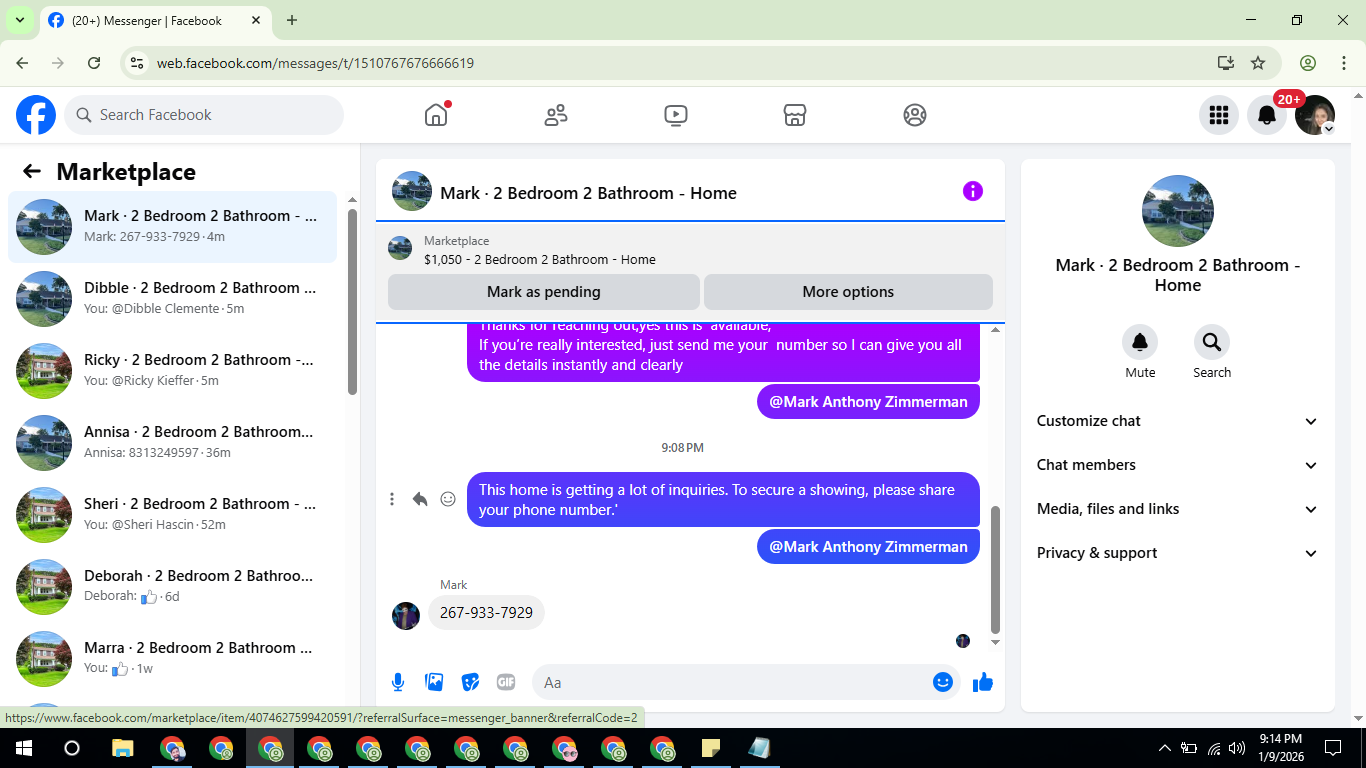Reply to the inquiries message arrow
Screen dimensions: 1366x768
point(420,499)
